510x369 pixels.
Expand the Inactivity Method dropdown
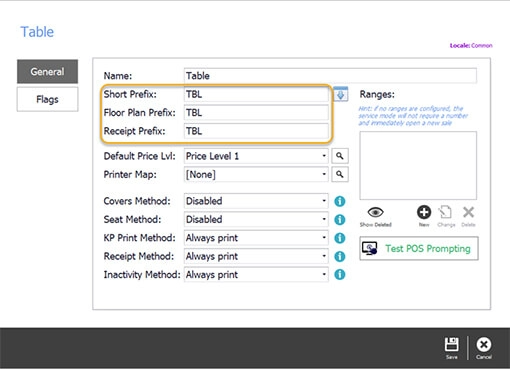[256, 274]
